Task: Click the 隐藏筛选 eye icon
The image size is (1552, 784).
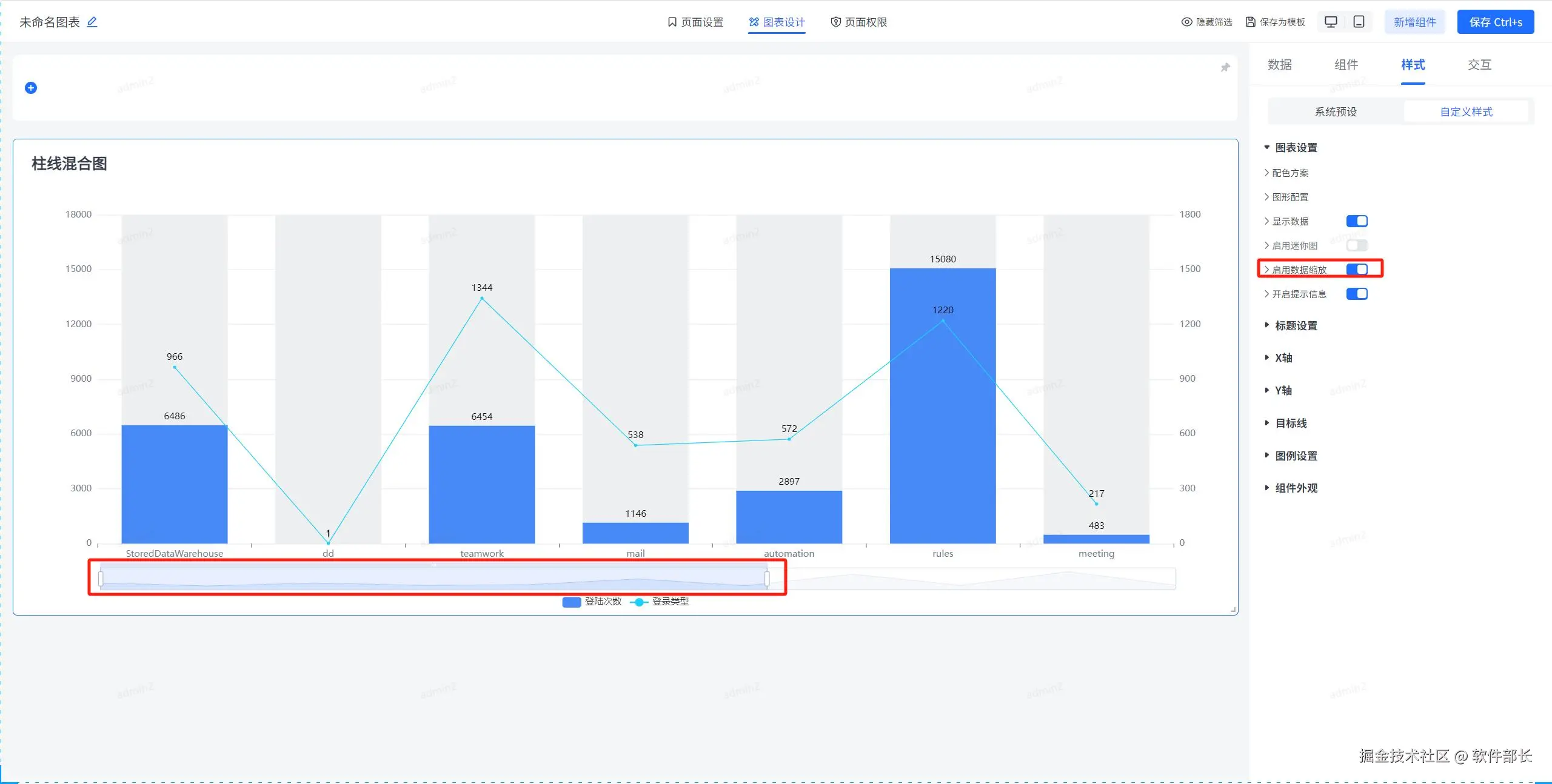Action: pos(1186,22)
